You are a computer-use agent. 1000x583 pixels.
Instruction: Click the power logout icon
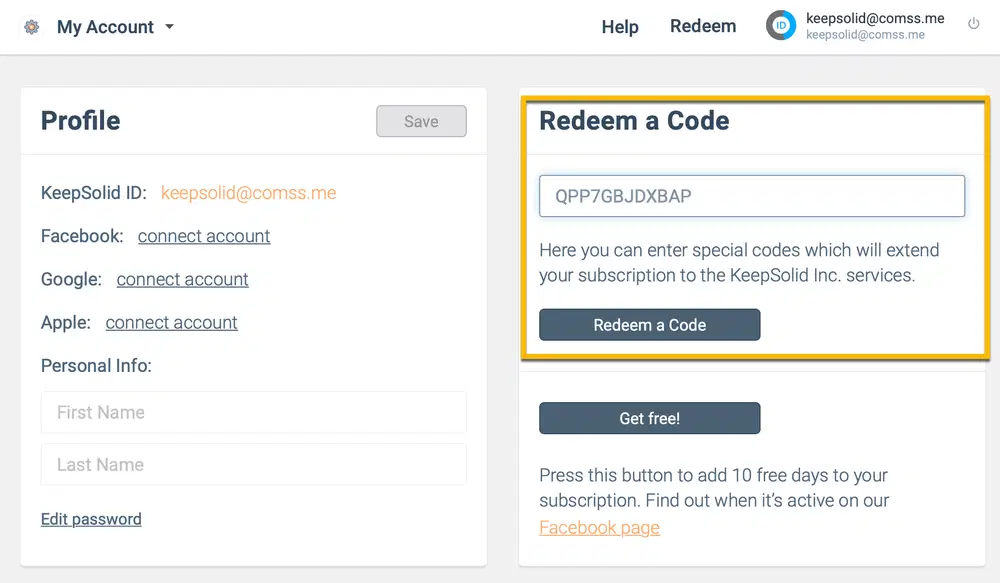point(973,24)
